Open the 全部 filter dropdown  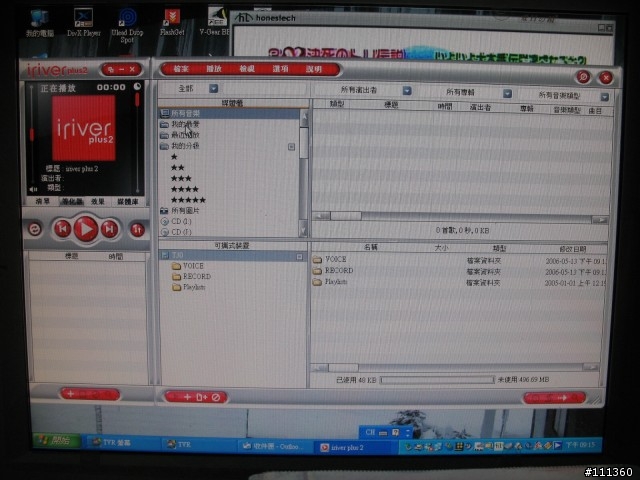tap(213, 89)
